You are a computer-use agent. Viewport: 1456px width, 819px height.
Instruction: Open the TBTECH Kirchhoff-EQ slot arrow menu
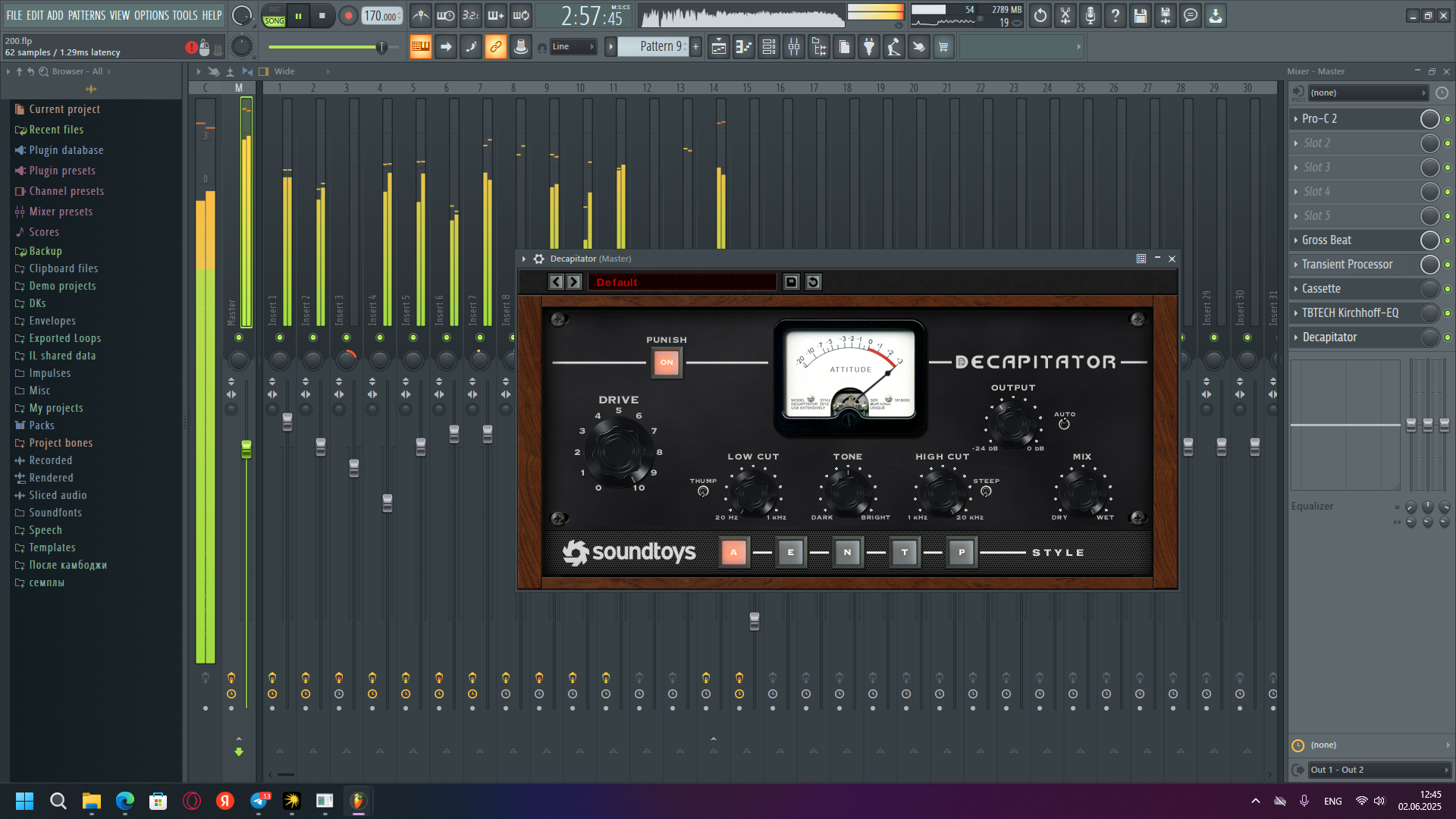1296,313
